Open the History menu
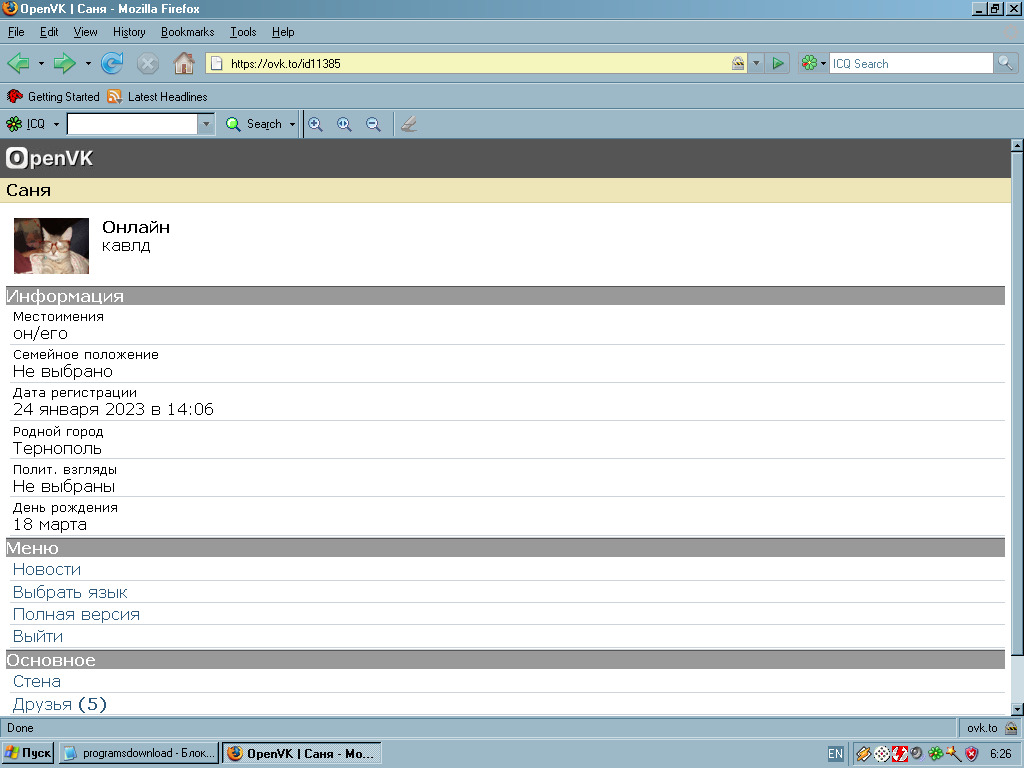Viewport: 1024px width, 768px height. point(129,32)
